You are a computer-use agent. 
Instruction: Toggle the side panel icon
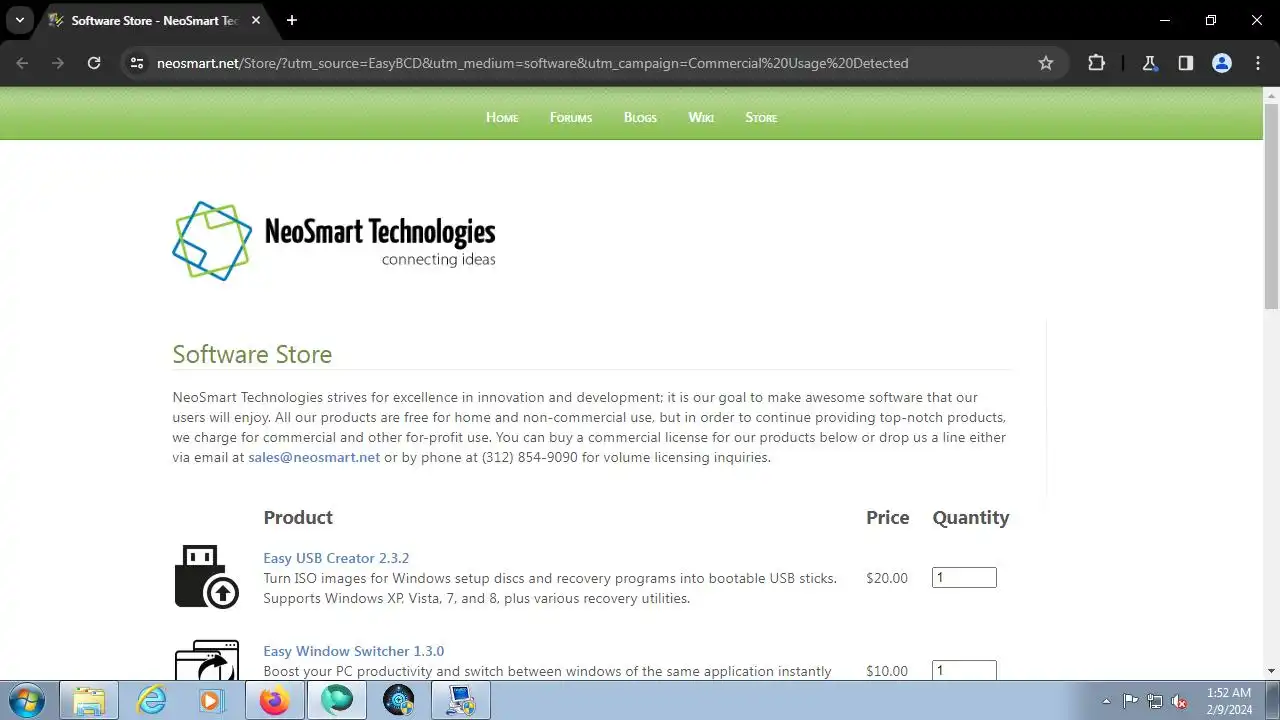tap(1186, 63)
